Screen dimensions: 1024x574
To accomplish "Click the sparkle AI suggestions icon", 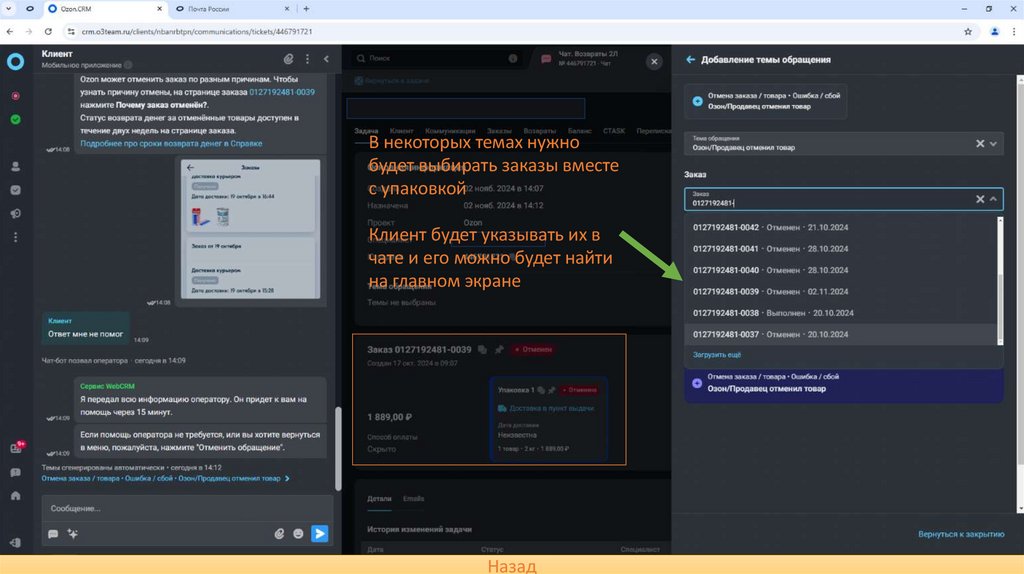I will point(72,534).
